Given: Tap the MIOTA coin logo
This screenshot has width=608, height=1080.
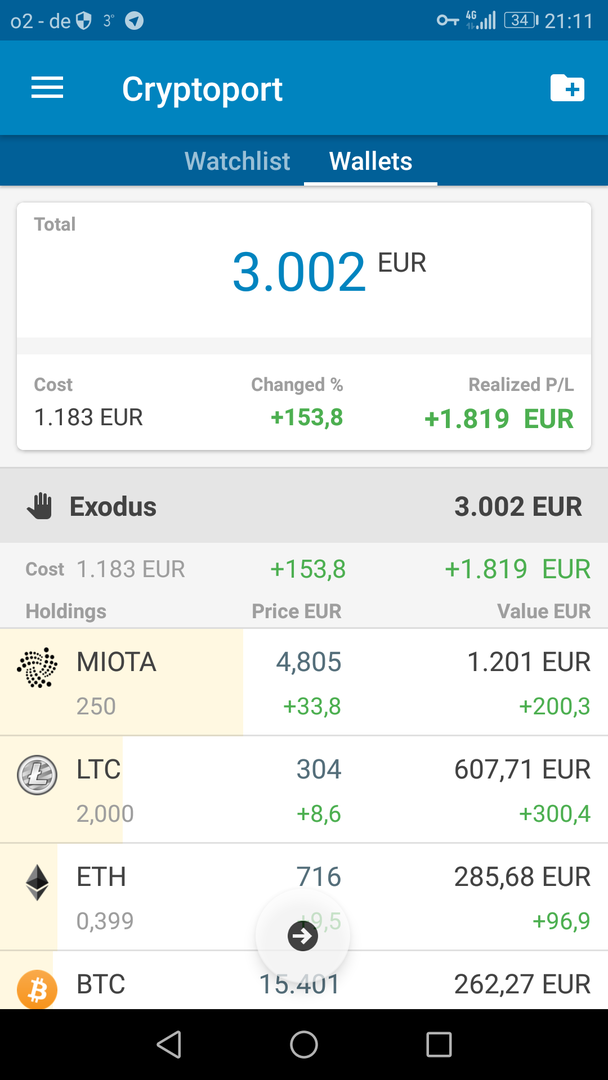Looking at the screenshot, I should tap(38, 668).
